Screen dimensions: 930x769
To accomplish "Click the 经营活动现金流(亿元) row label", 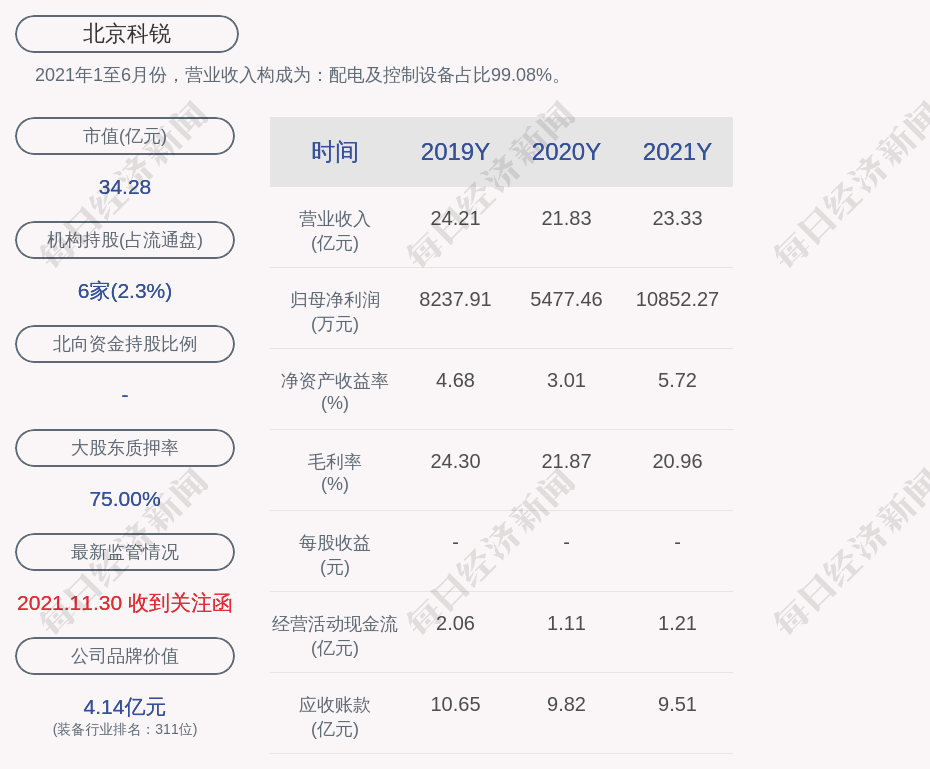I will pyautogui.click(x=335, y=635).
